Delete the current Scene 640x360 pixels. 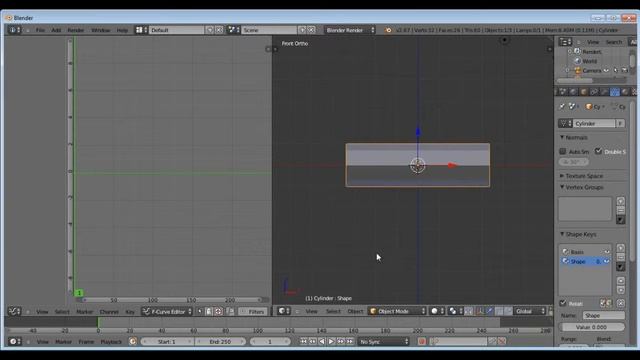coord(311,30)
